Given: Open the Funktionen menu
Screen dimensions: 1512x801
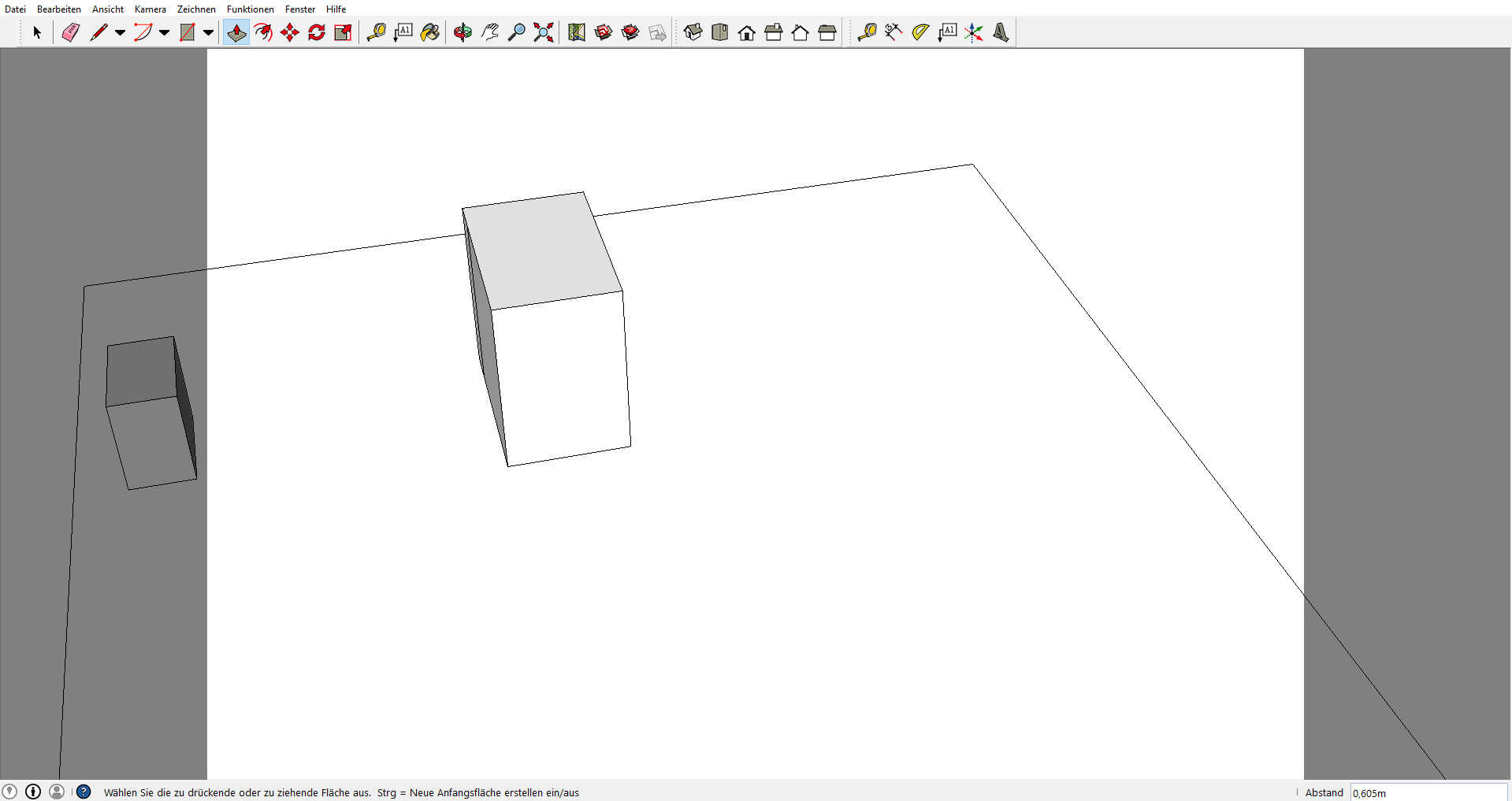Looking at the screenshot, I should pyautogui.click(x=250, y=9).
